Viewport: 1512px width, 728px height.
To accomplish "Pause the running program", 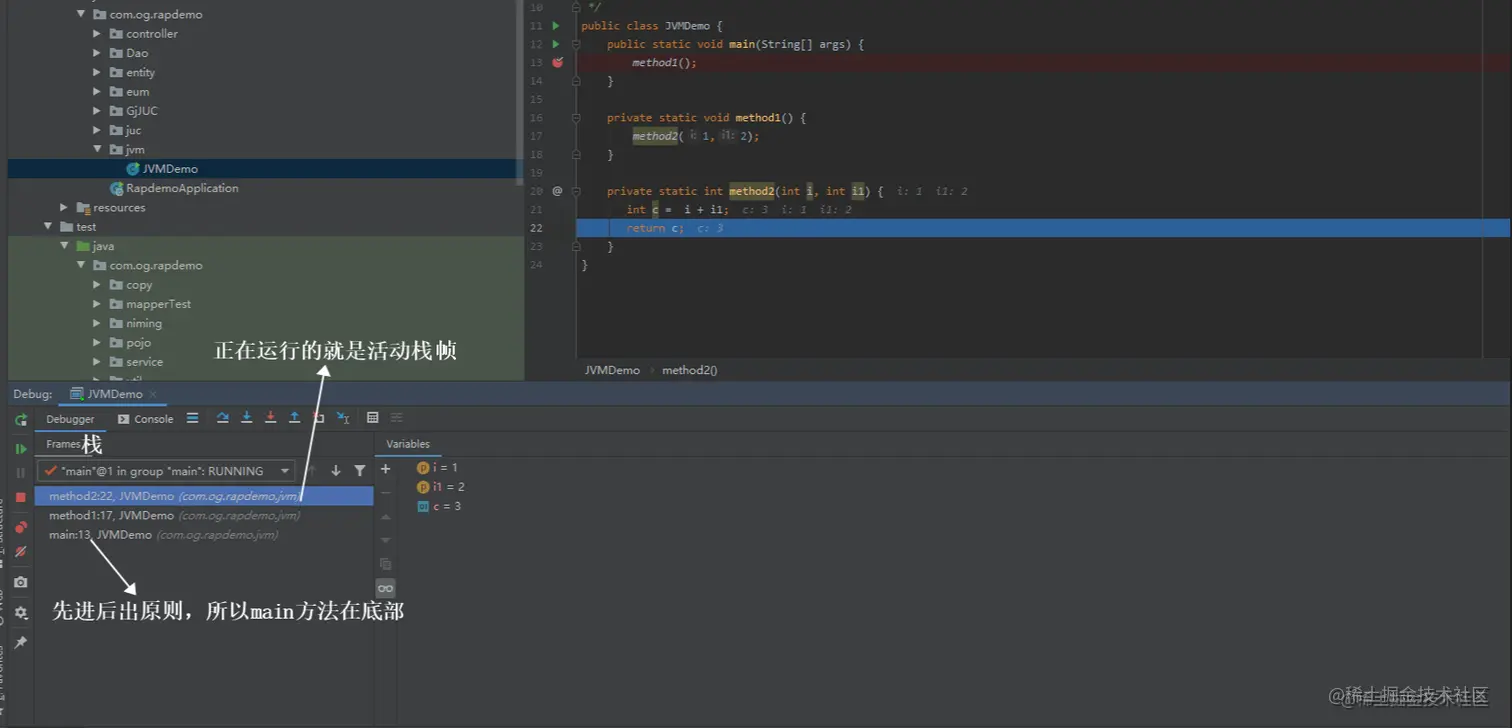I will tap(20, 473).
